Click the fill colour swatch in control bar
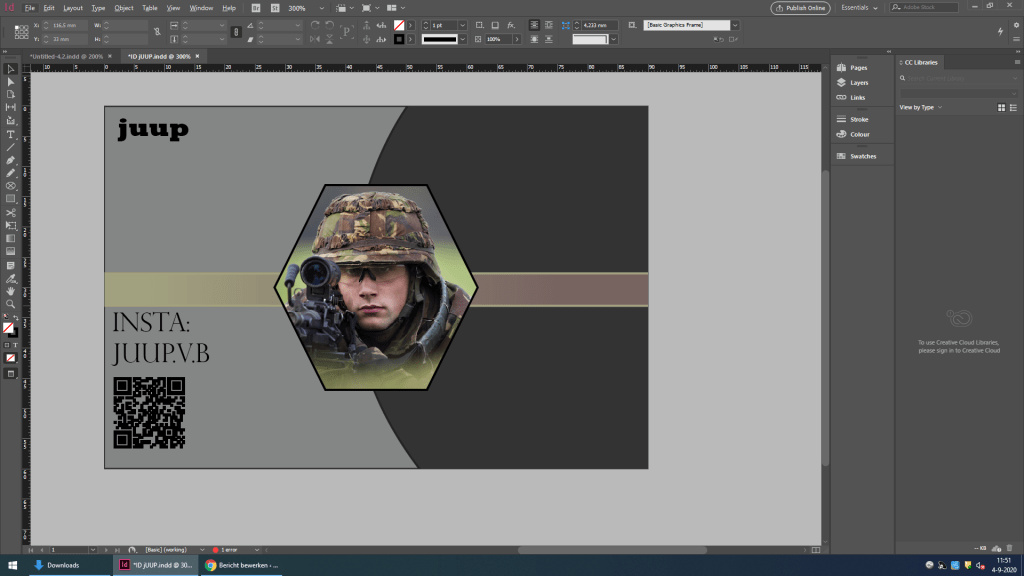Screen dimensions: 1024x576 point(399,24)
